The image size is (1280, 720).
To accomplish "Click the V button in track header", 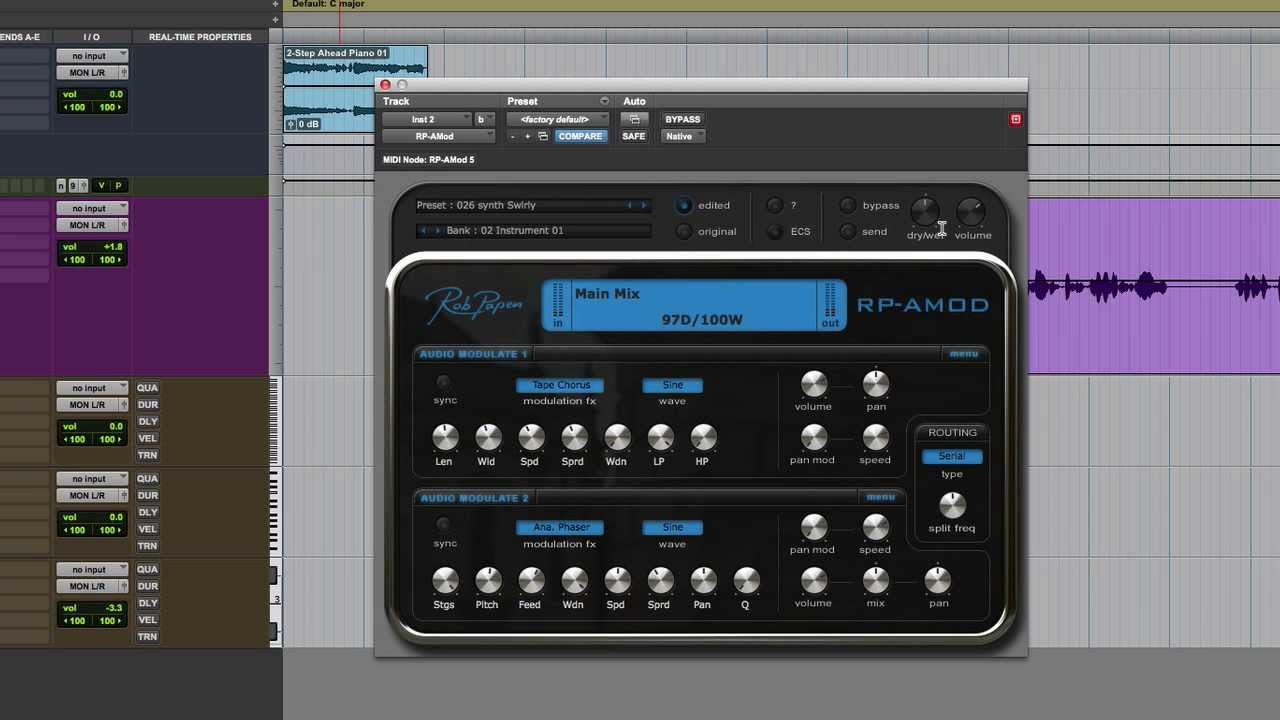I will point(101,186).
